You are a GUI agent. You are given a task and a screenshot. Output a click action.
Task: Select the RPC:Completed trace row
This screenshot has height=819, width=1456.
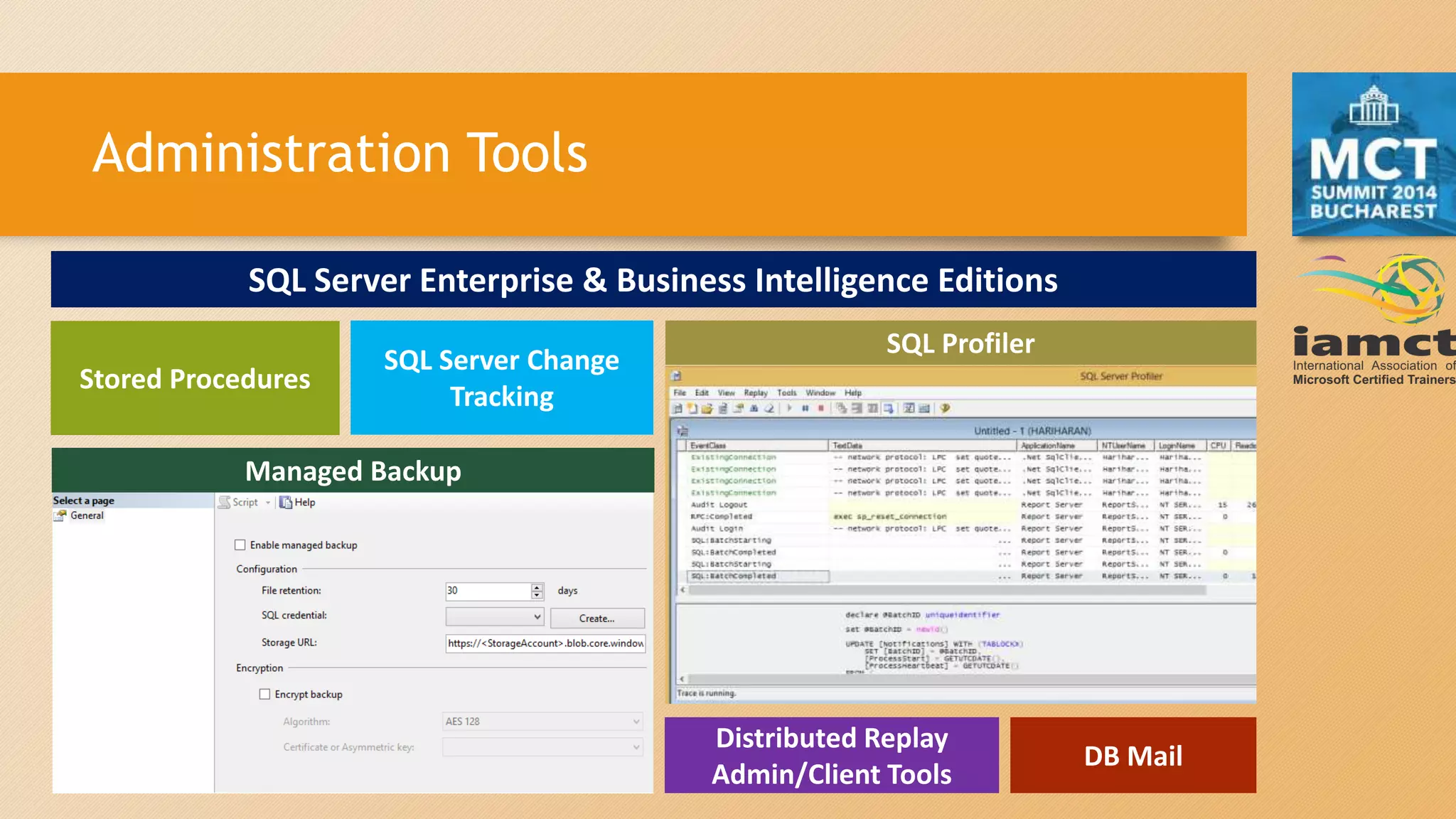(967, 517)
